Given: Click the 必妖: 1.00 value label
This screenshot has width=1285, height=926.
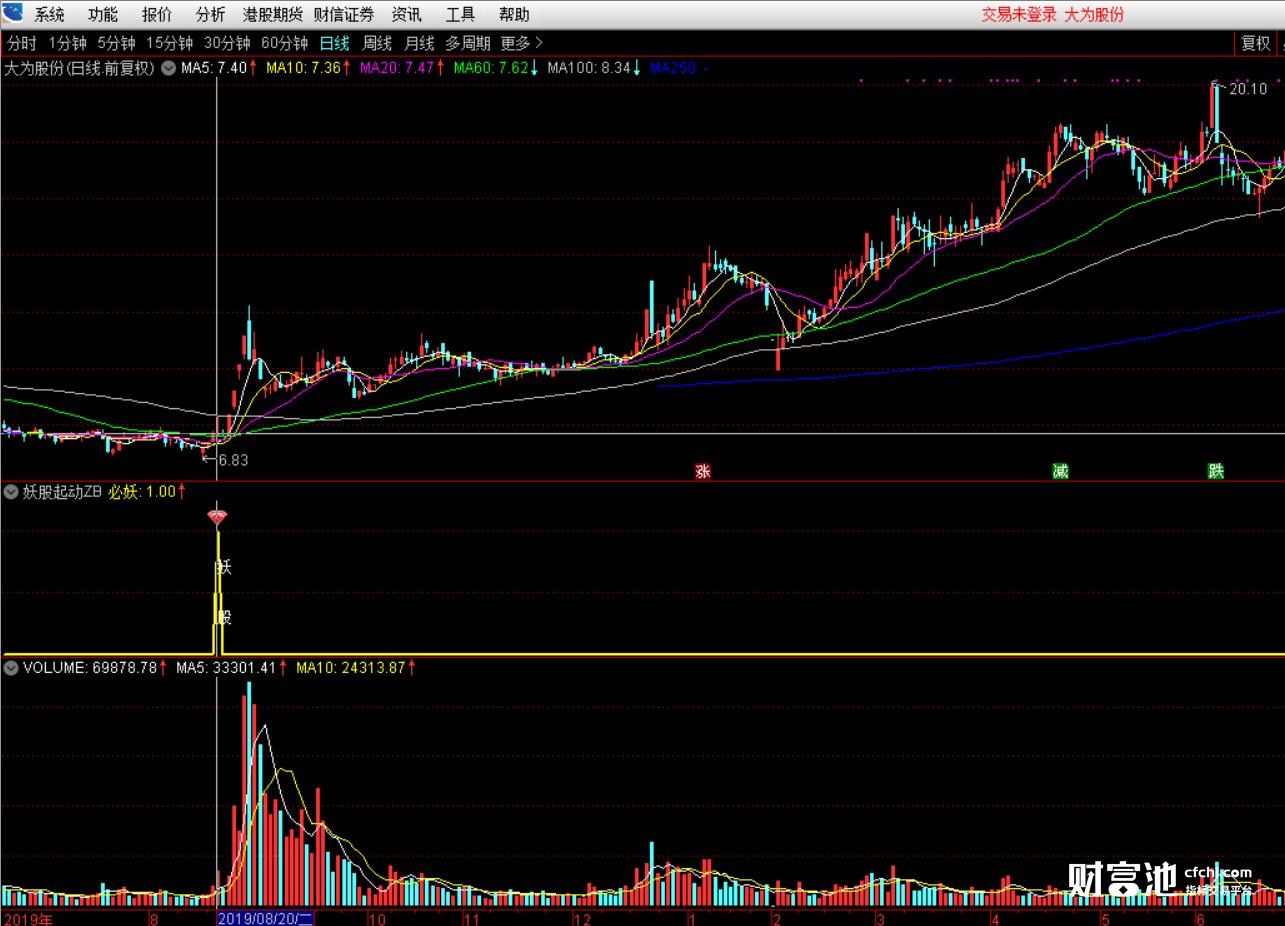Looking at the screenshot, I should click(147, 491).
